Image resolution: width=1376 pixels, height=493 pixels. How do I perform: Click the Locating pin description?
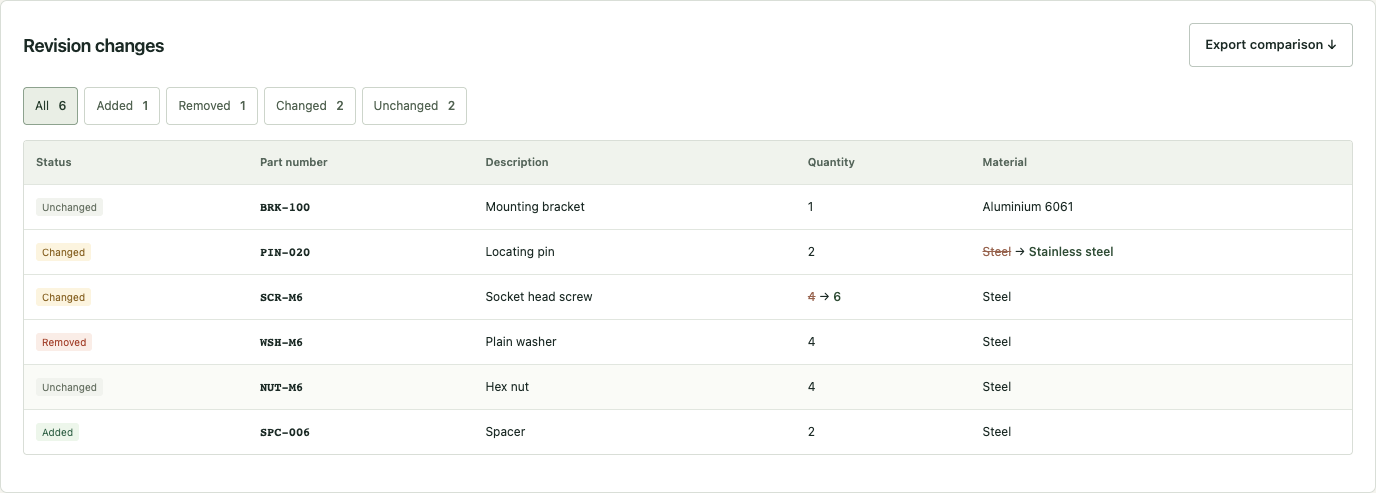(x=520, y=252)
